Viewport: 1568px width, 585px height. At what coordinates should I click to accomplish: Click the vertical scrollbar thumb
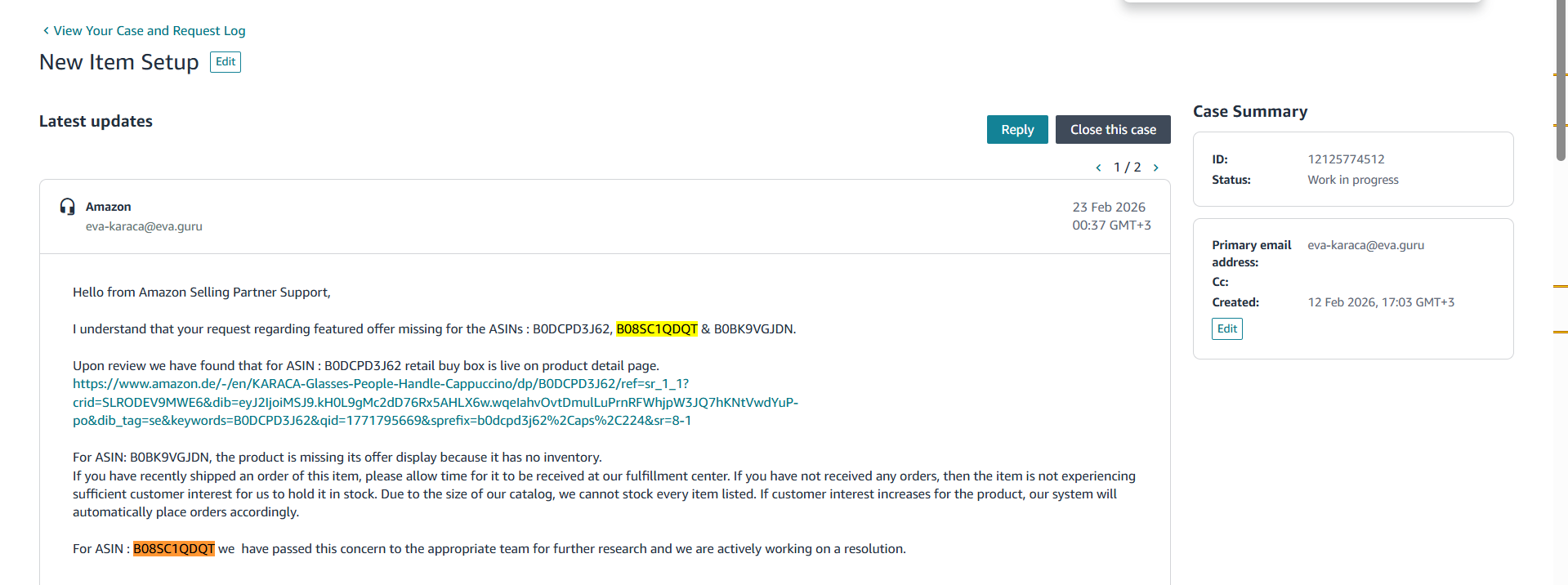click(1561, 79)
